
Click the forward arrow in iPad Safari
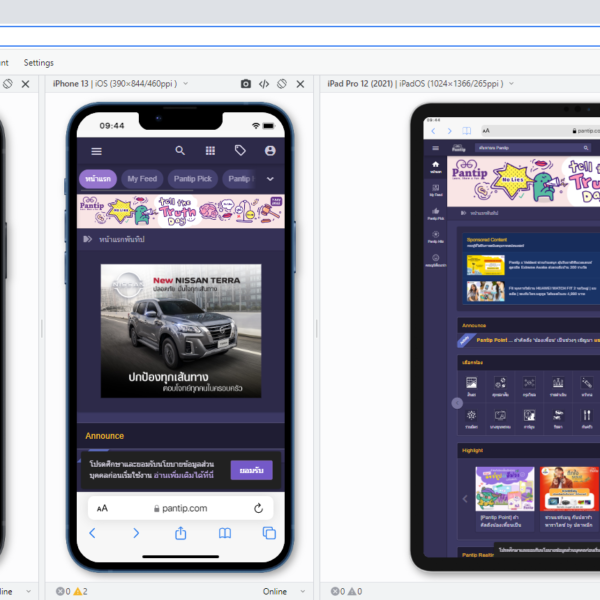[450, 131]
